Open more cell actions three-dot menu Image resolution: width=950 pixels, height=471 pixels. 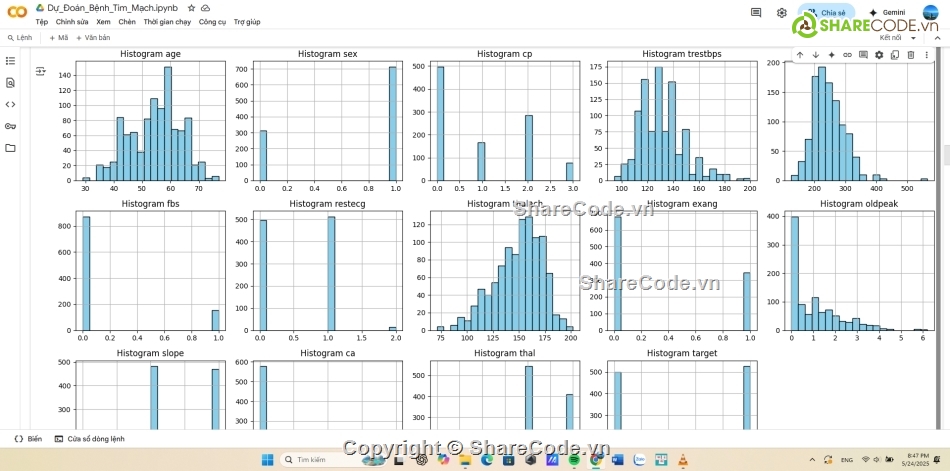point(926,55)
